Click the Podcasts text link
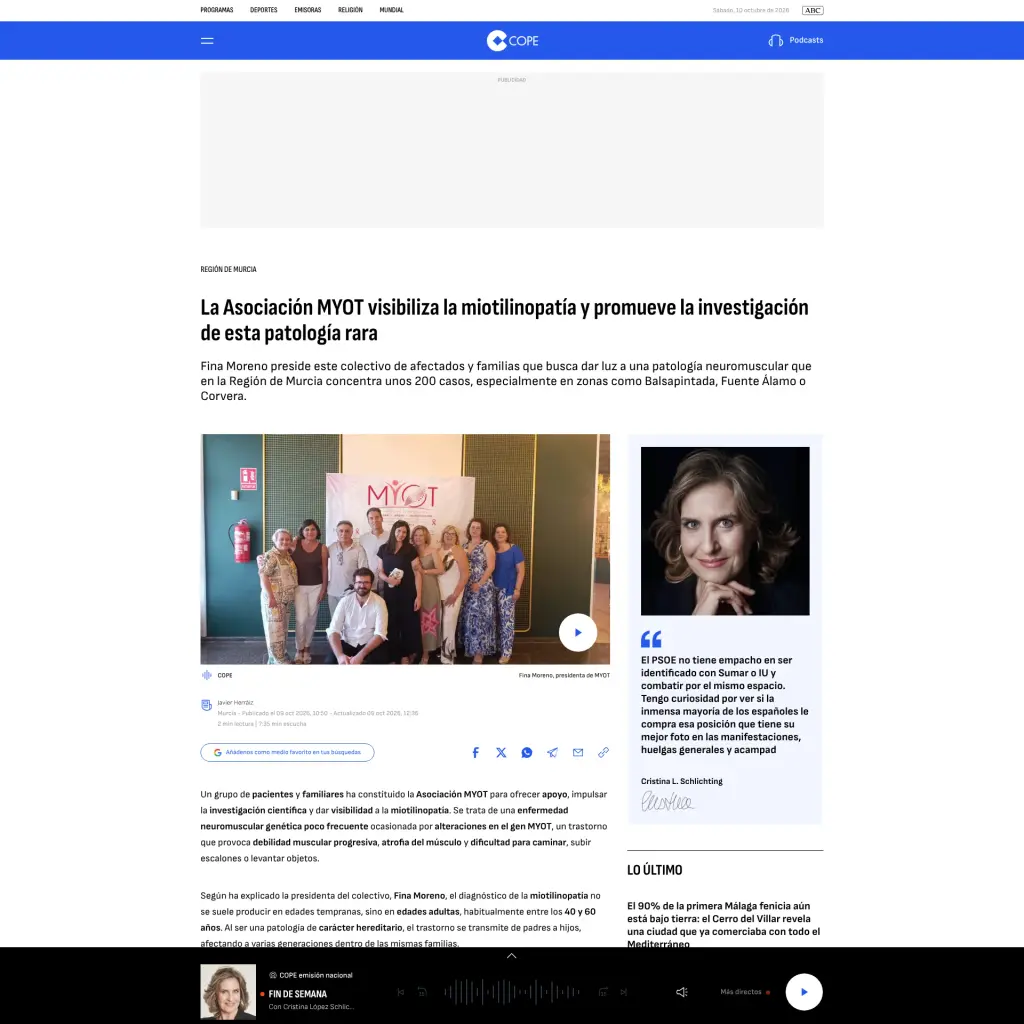 tap(806, 40)
